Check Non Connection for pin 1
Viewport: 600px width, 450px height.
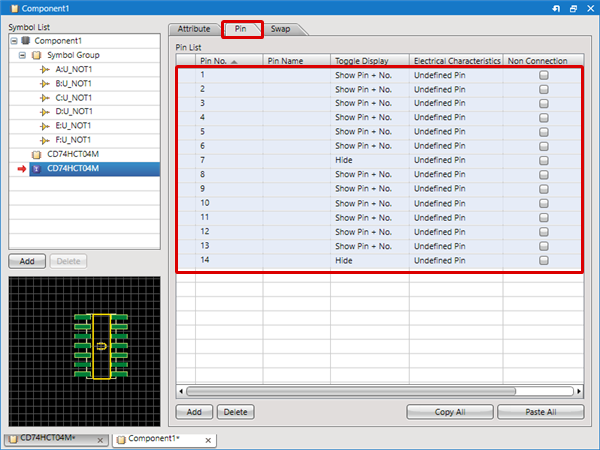click(544, 75)
